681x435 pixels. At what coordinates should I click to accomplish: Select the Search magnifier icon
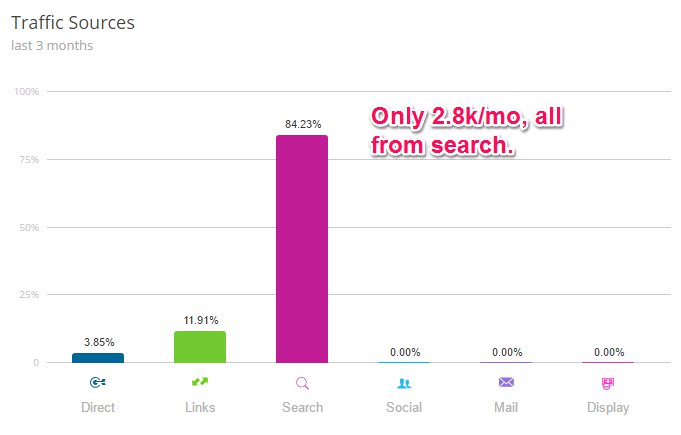[302, 383]
